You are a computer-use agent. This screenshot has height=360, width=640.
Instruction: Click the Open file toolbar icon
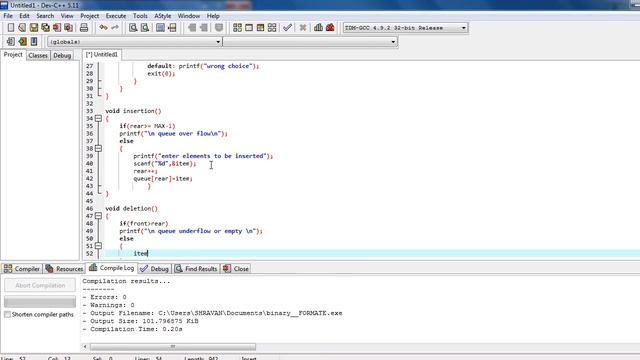click(22, 28)
